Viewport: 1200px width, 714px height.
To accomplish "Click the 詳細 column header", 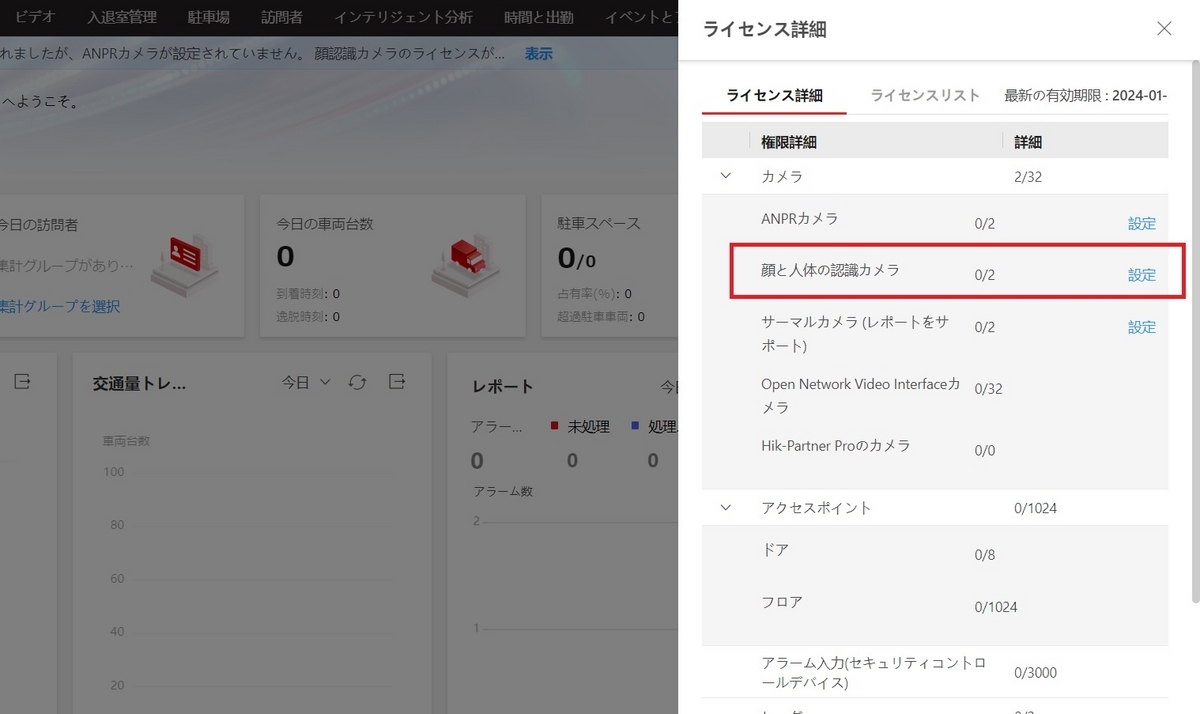I will [1028, 142].
